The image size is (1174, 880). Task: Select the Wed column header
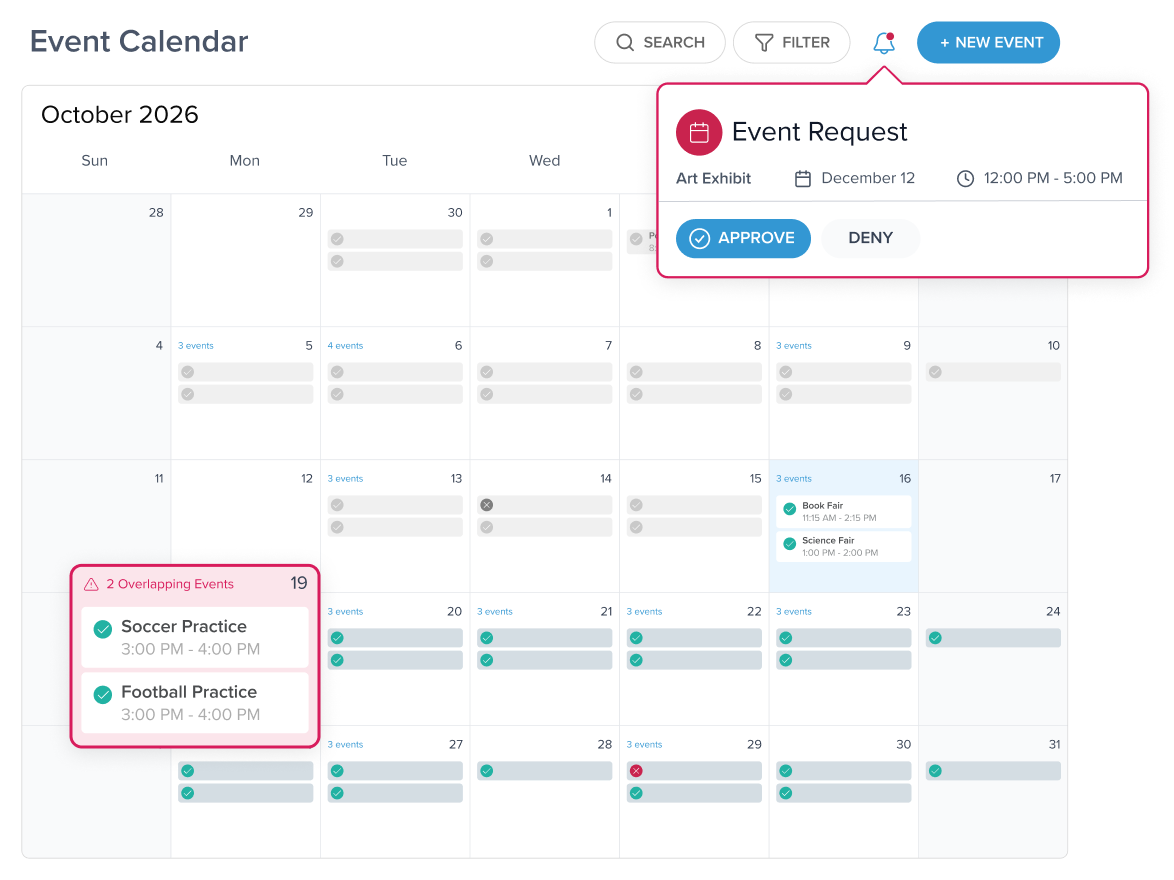pyautogui.click(x=544, y=160)
